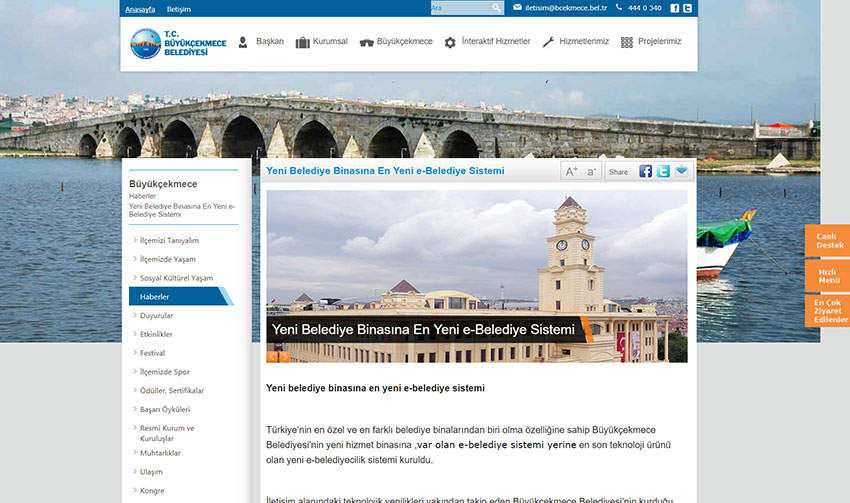Click the 444 0 340 phone number
Screen dimensions: 850x503
pyautogui.click(x=645, y=8)
